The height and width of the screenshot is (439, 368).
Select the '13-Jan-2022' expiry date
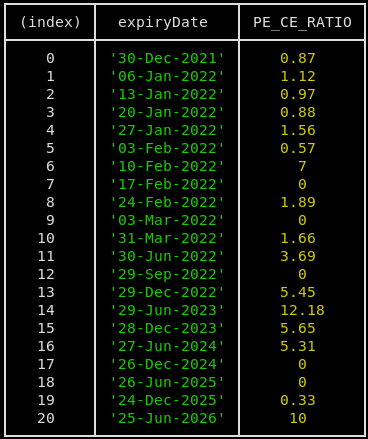tap(167, 94)
